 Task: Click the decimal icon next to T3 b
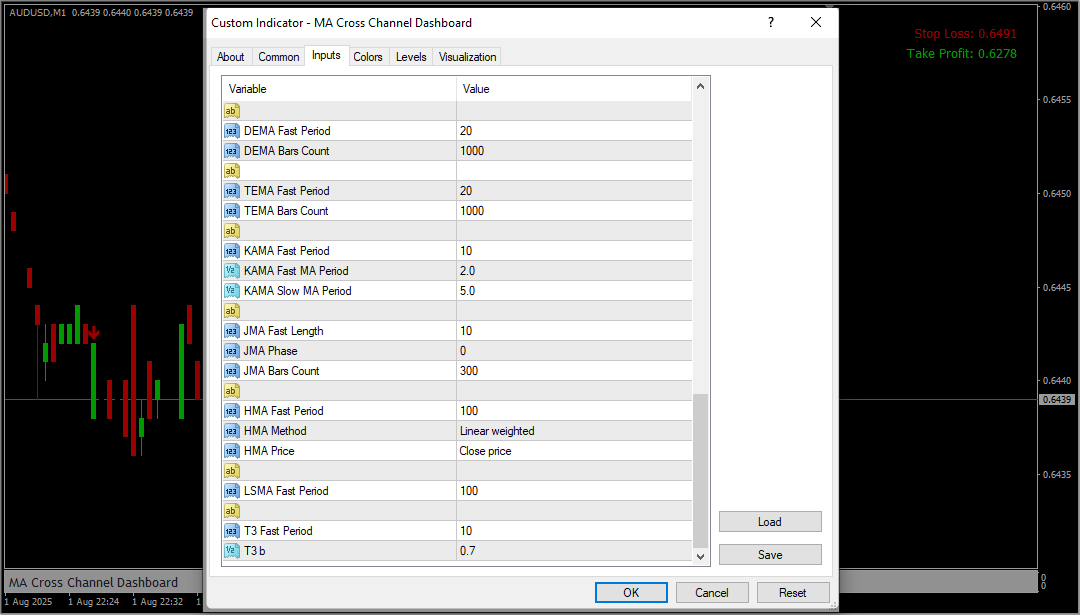231,551
